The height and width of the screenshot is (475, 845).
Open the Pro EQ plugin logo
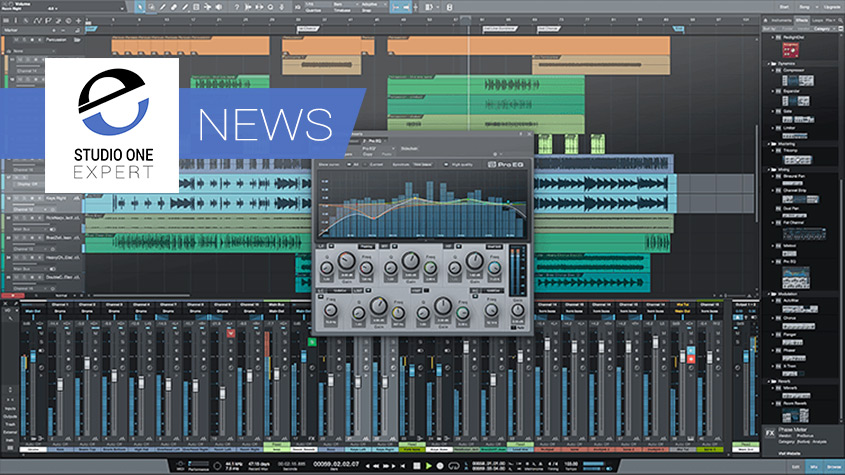point(505,164)
